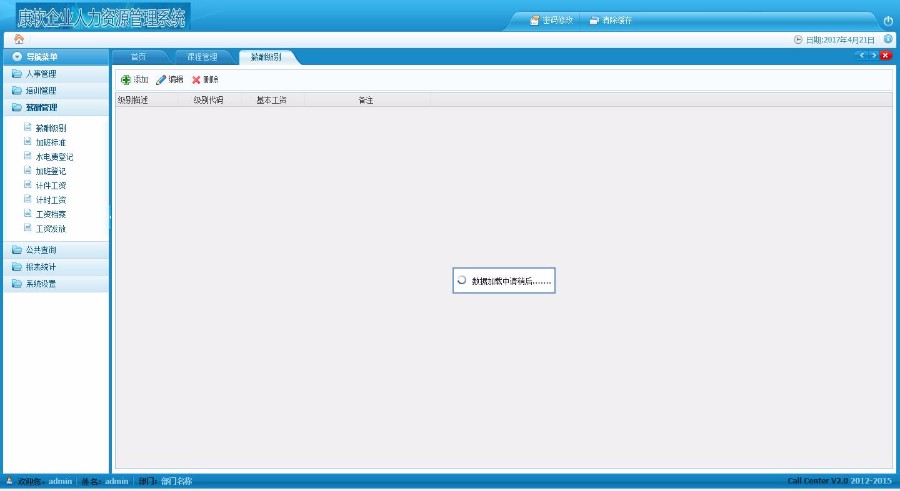The image size is (900, 491).
Task: Click the admin welcome text in status bar
Action: point(45,481)
